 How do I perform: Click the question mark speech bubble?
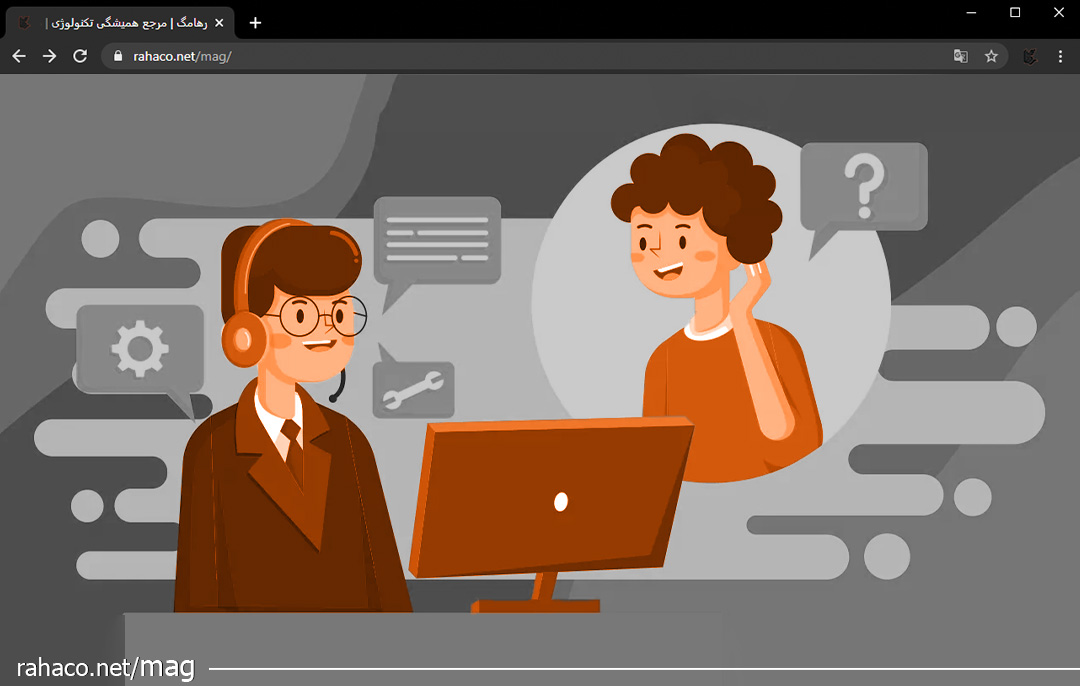pos(864,187)
